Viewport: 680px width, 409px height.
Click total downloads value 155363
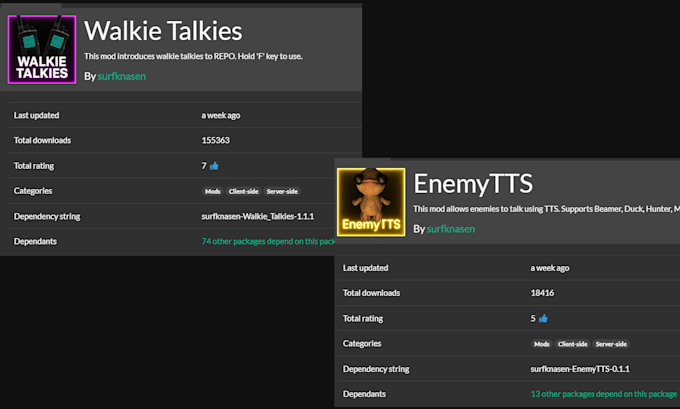pos(216,140)
